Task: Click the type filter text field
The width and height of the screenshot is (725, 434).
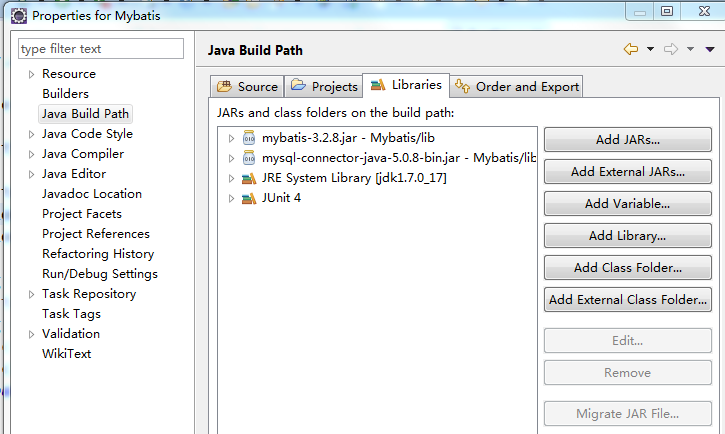Action: pyautogui.click(x=101, y=49)
